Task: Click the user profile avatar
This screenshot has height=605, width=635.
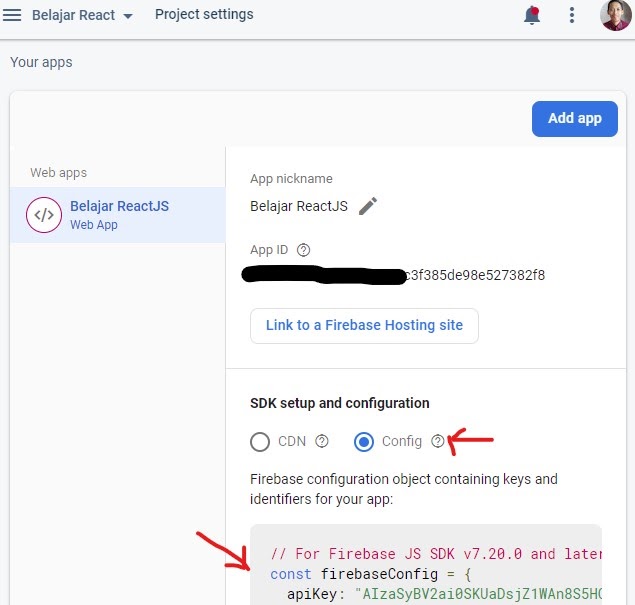Action: click(x=615, y=15)
